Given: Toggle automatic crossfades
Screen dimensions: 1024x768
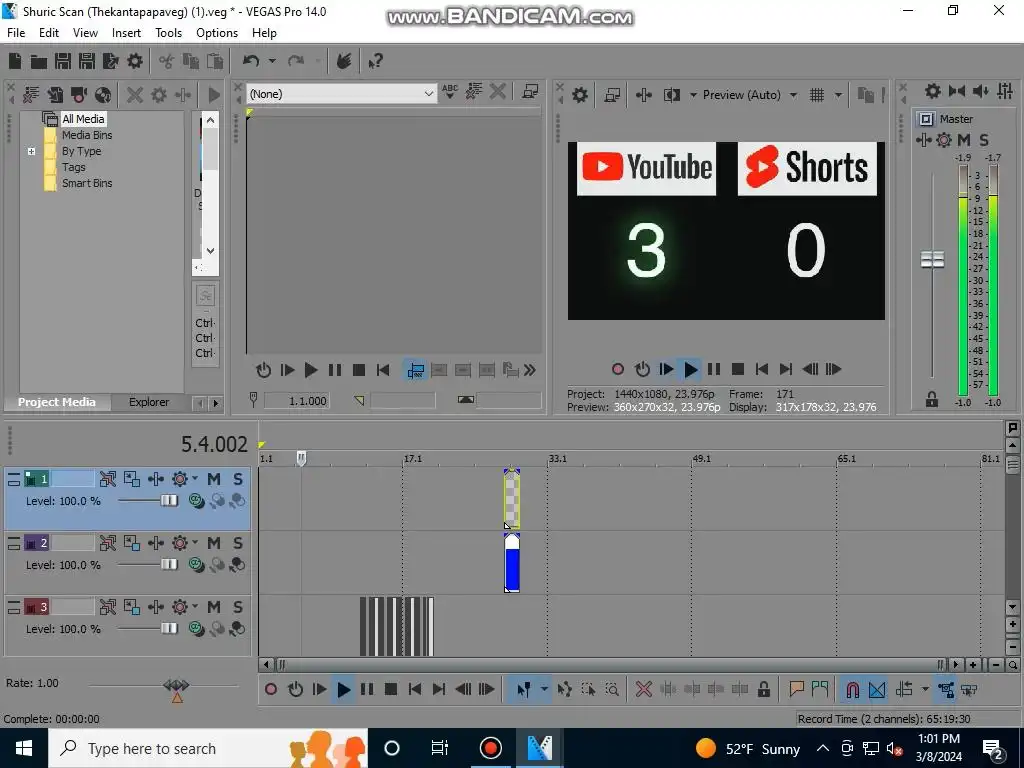Looking at the screenshot, I should click(877, 690).
